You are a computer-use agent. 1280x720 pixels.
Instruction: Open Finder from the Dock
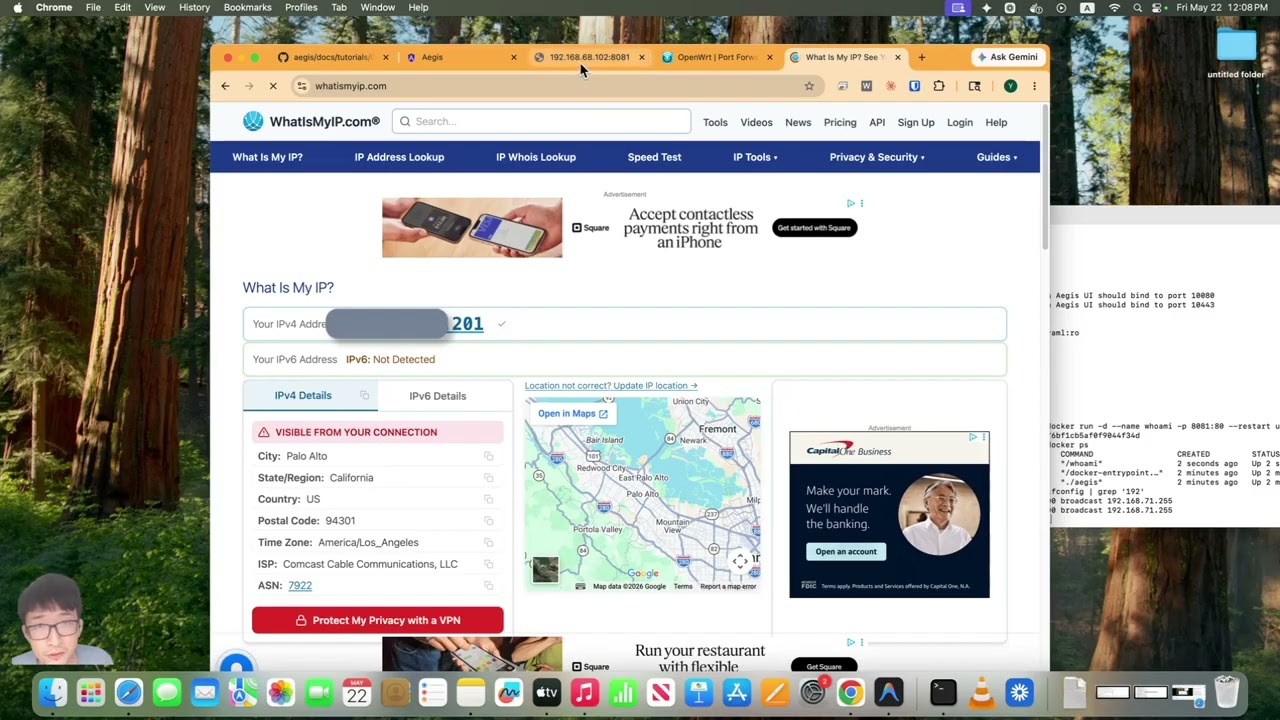(x=53, y=692)
